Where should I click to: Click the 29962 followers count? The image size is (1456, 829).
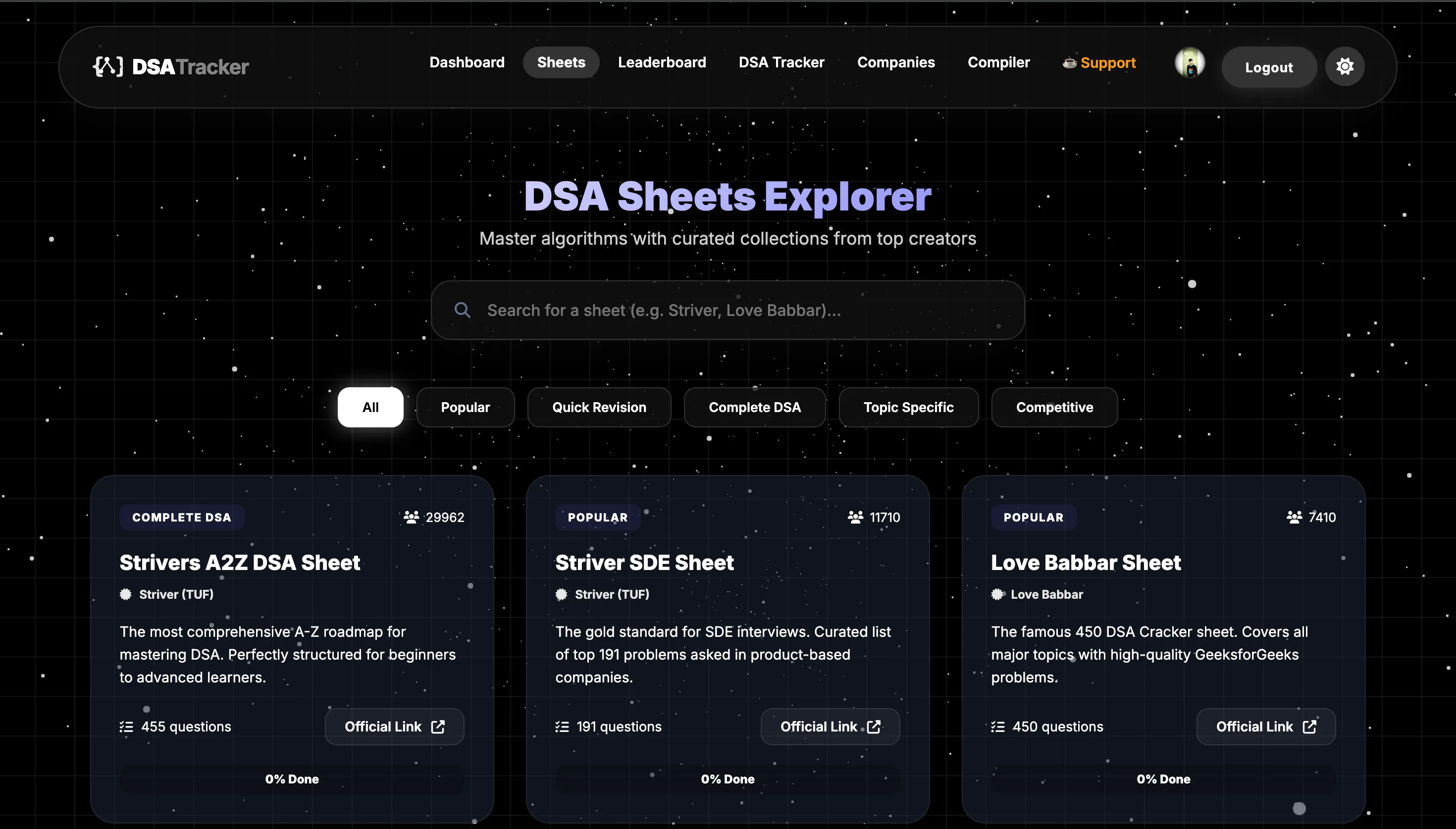point(445,517)
